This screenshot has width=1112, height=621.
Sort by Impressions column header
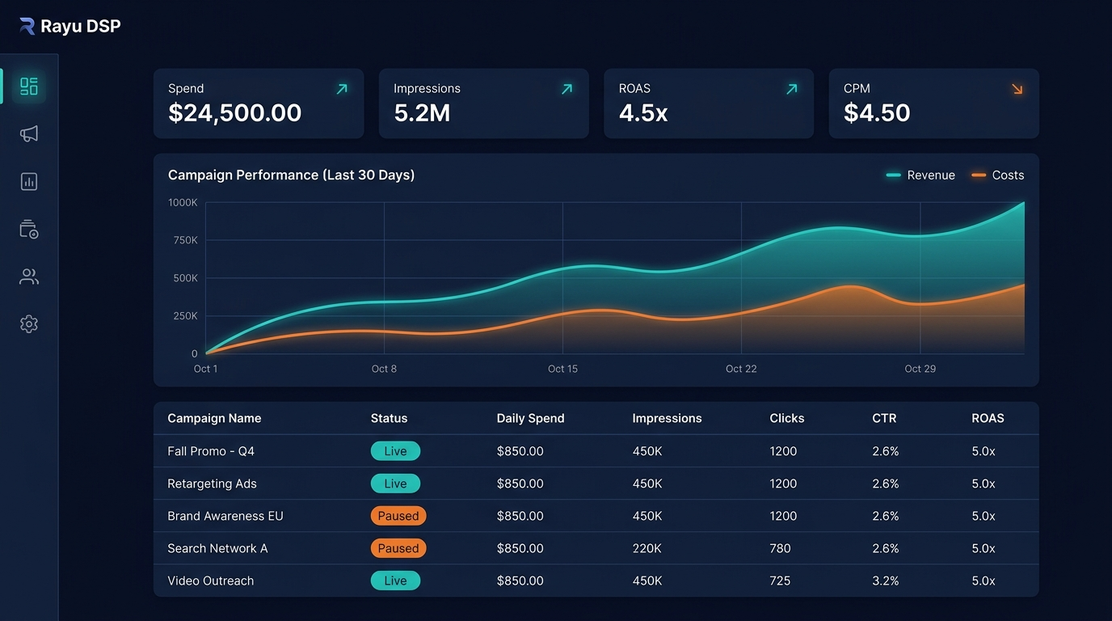click(x=667, y=418)
